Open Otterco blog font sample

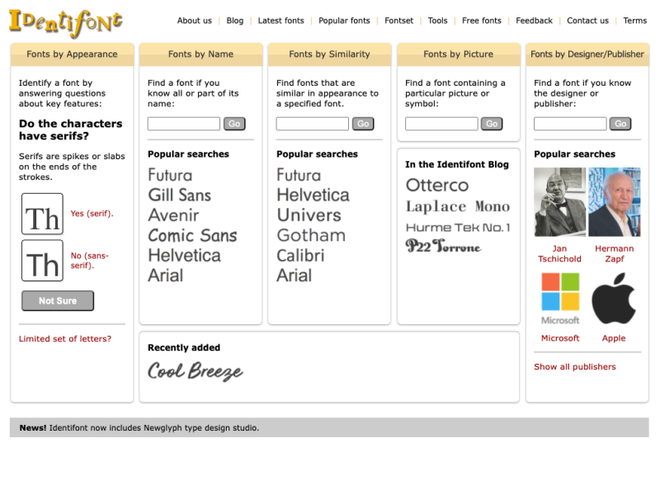(x=437, y=185)
